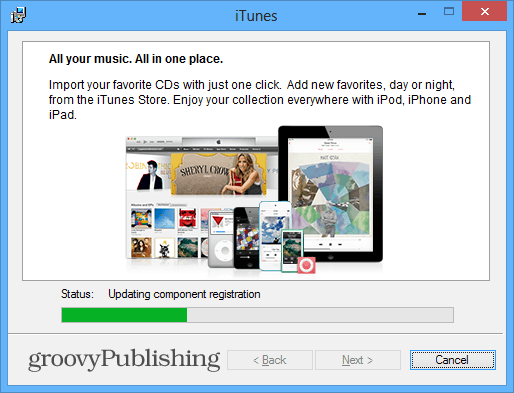Click the "Import your favorite CDs" paragraph
514x393 pixels.
[x=260, y=100]
